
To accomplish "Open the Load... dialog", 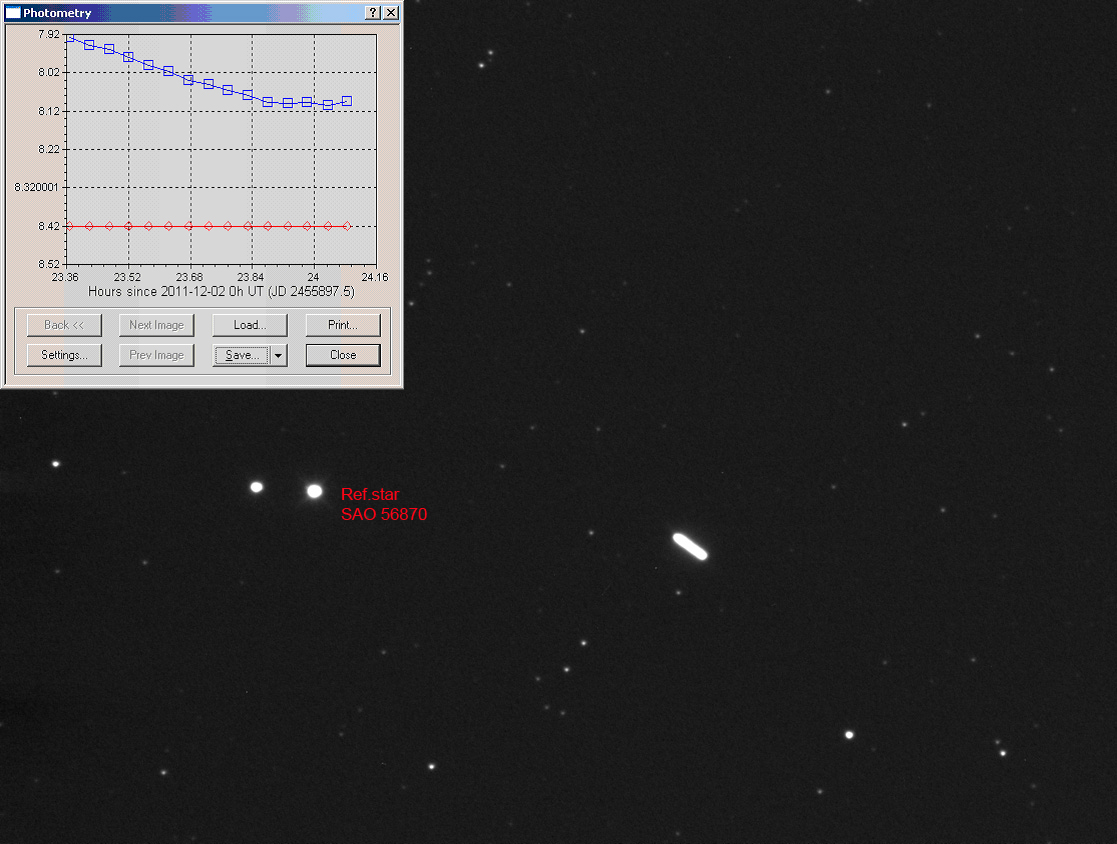I will (x=250, y=325).
